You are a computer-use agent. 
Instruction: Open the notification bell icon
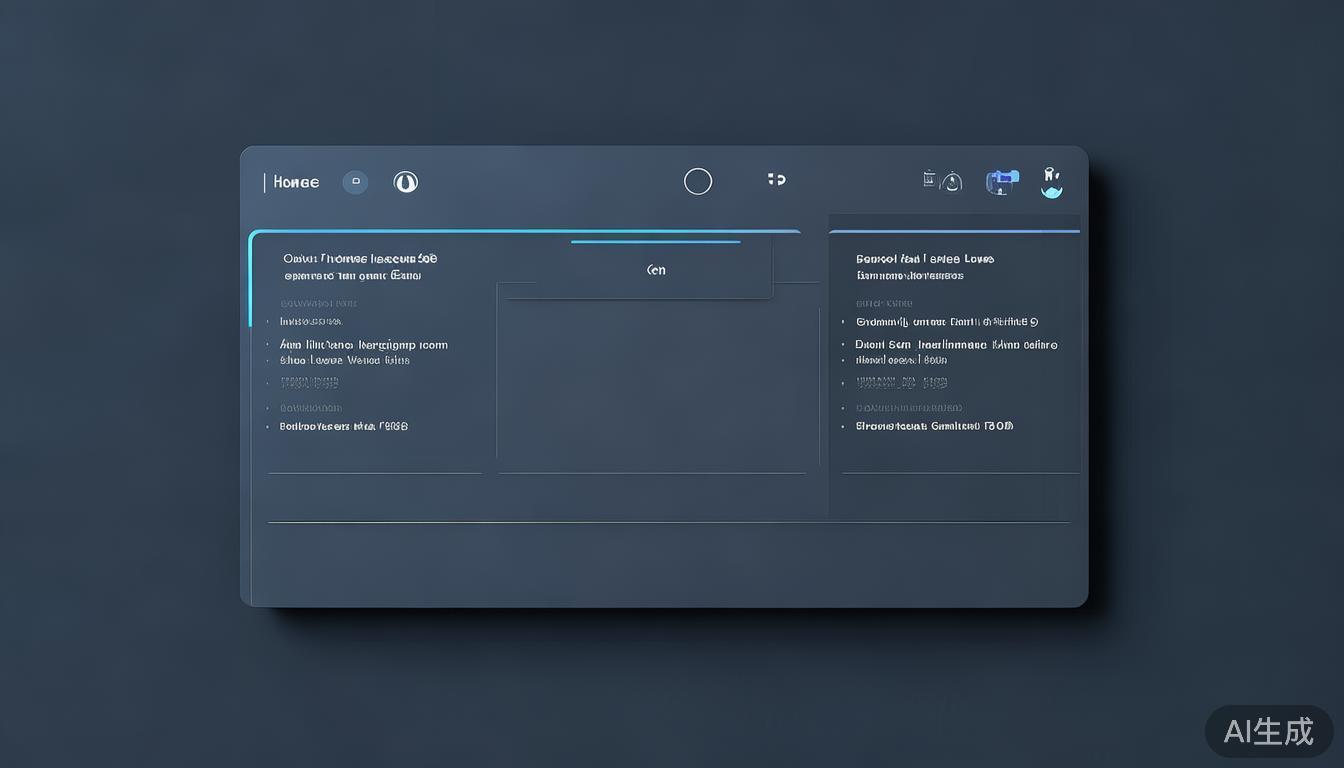click(952, 182)
